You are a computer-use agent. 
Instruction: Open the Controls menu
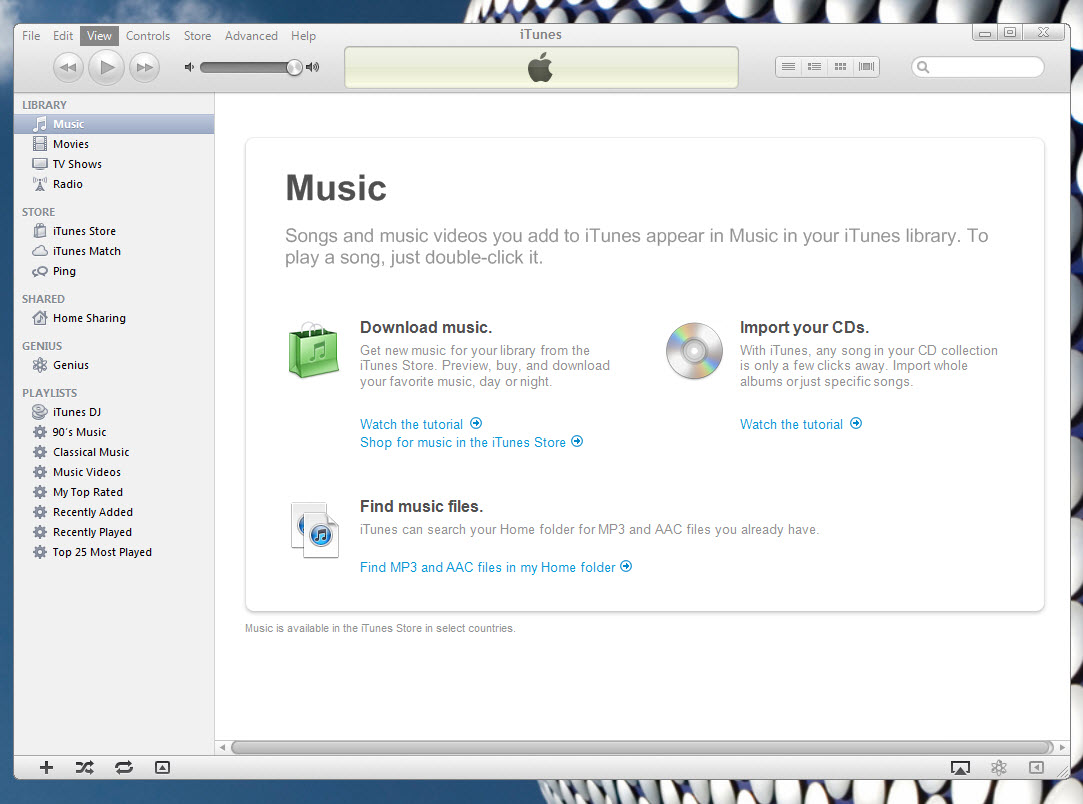pyautogui.click(x=148, y=36)
